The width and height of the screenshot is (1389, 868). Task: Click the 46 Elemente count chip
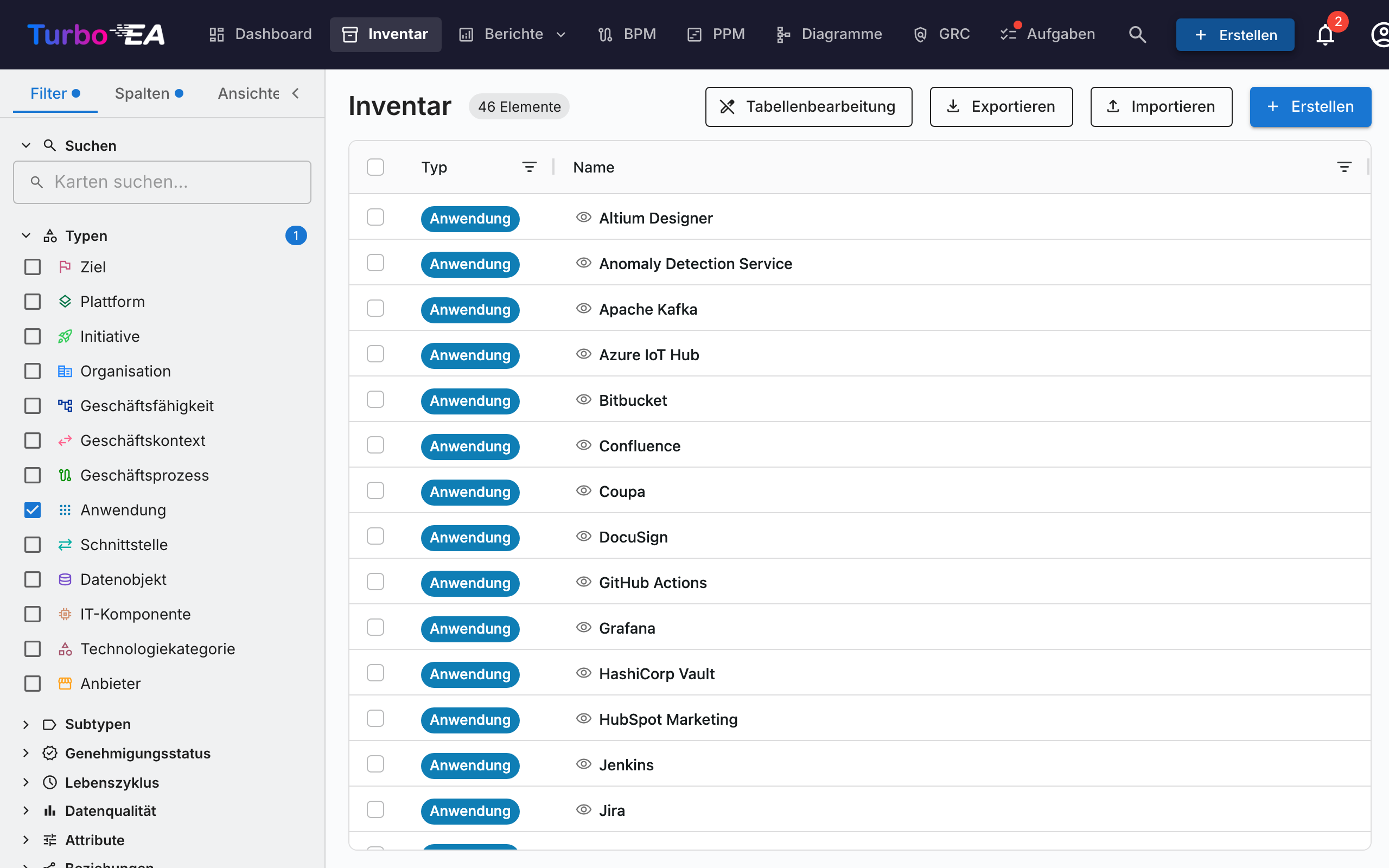[x=519, y=107]
